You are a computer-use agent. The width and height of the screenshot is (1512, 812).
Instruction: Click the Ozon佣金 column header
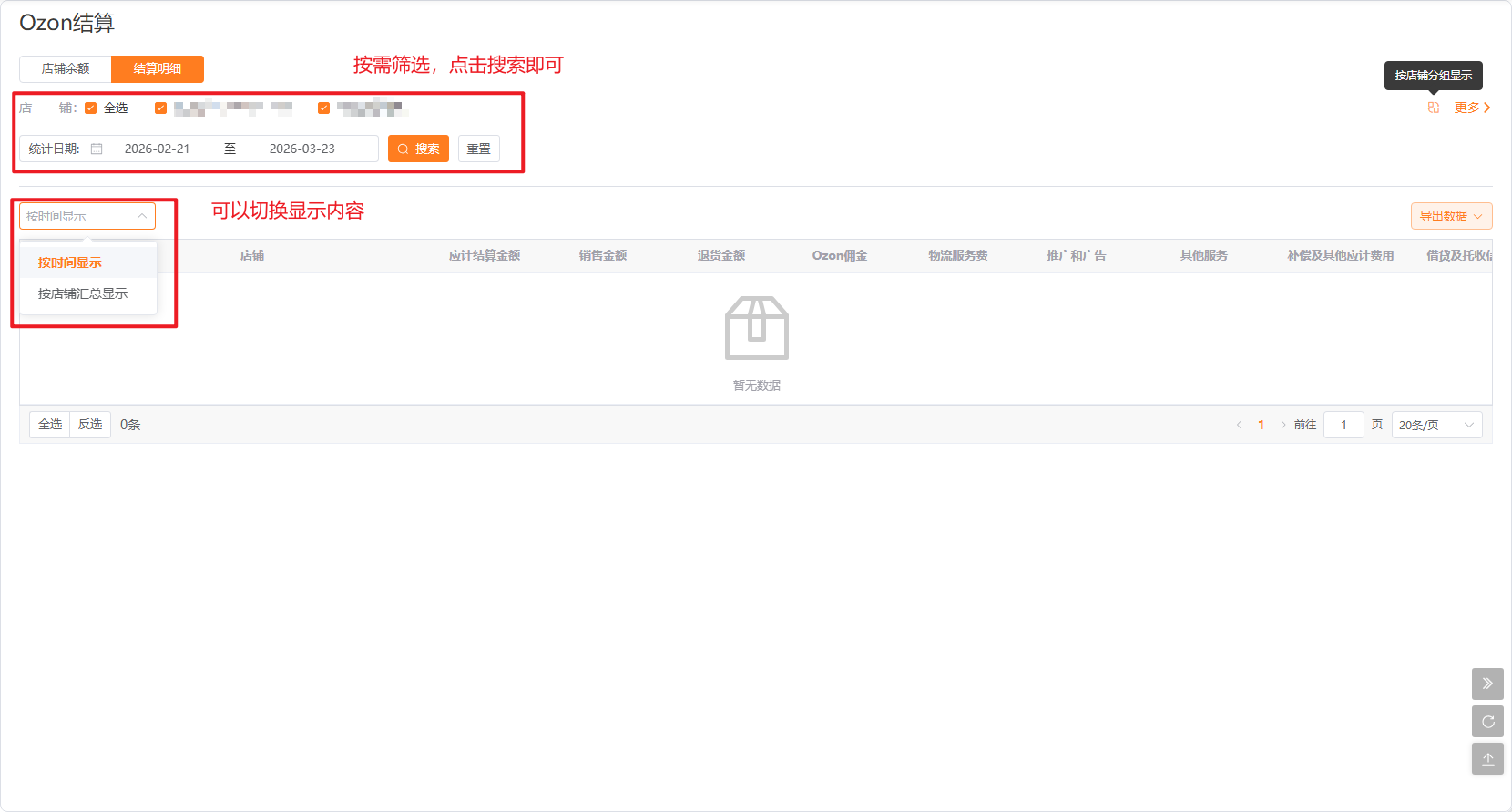tap(840, 256)
